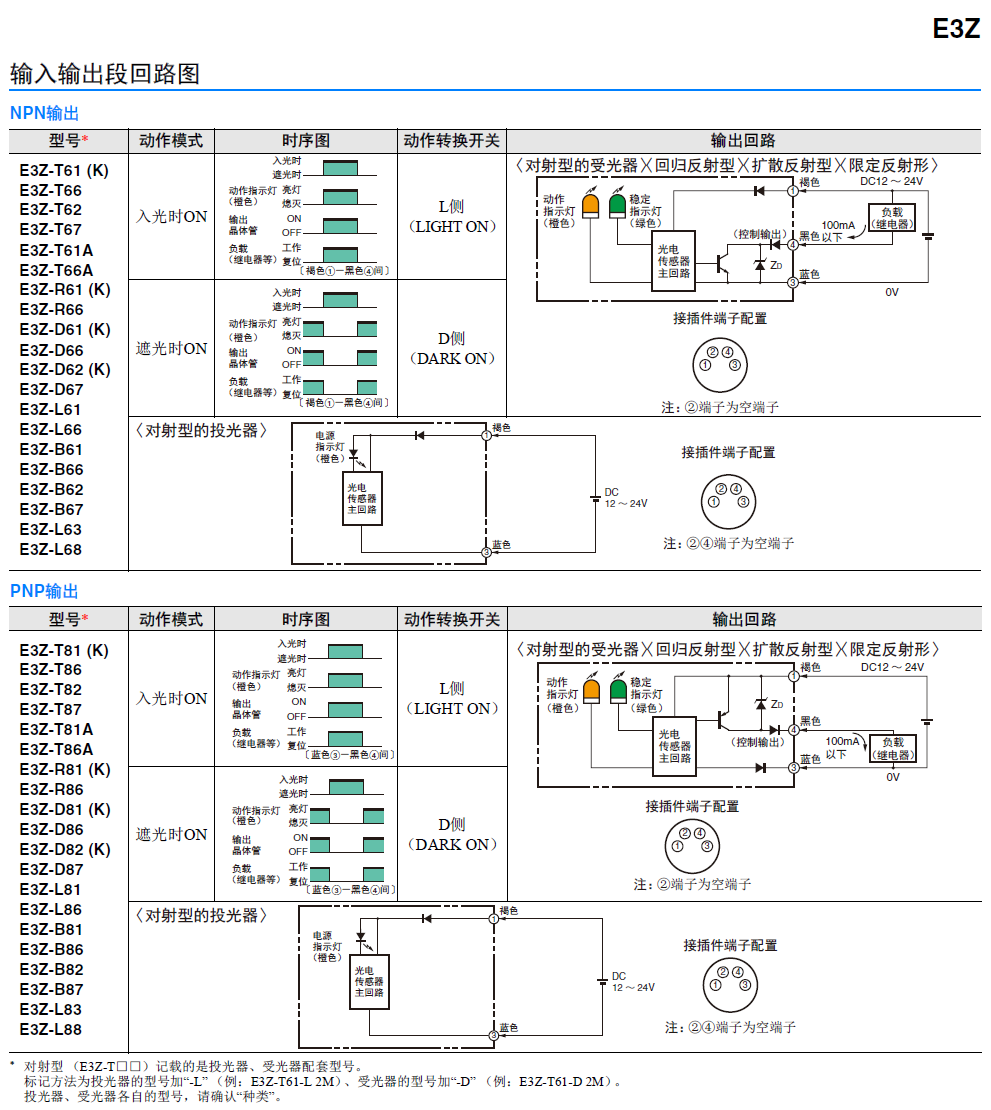Click the 光电传感器主回路 box in the NPN emitter circuit
This screenshot has height=1110, width=991.
point(362,498)
